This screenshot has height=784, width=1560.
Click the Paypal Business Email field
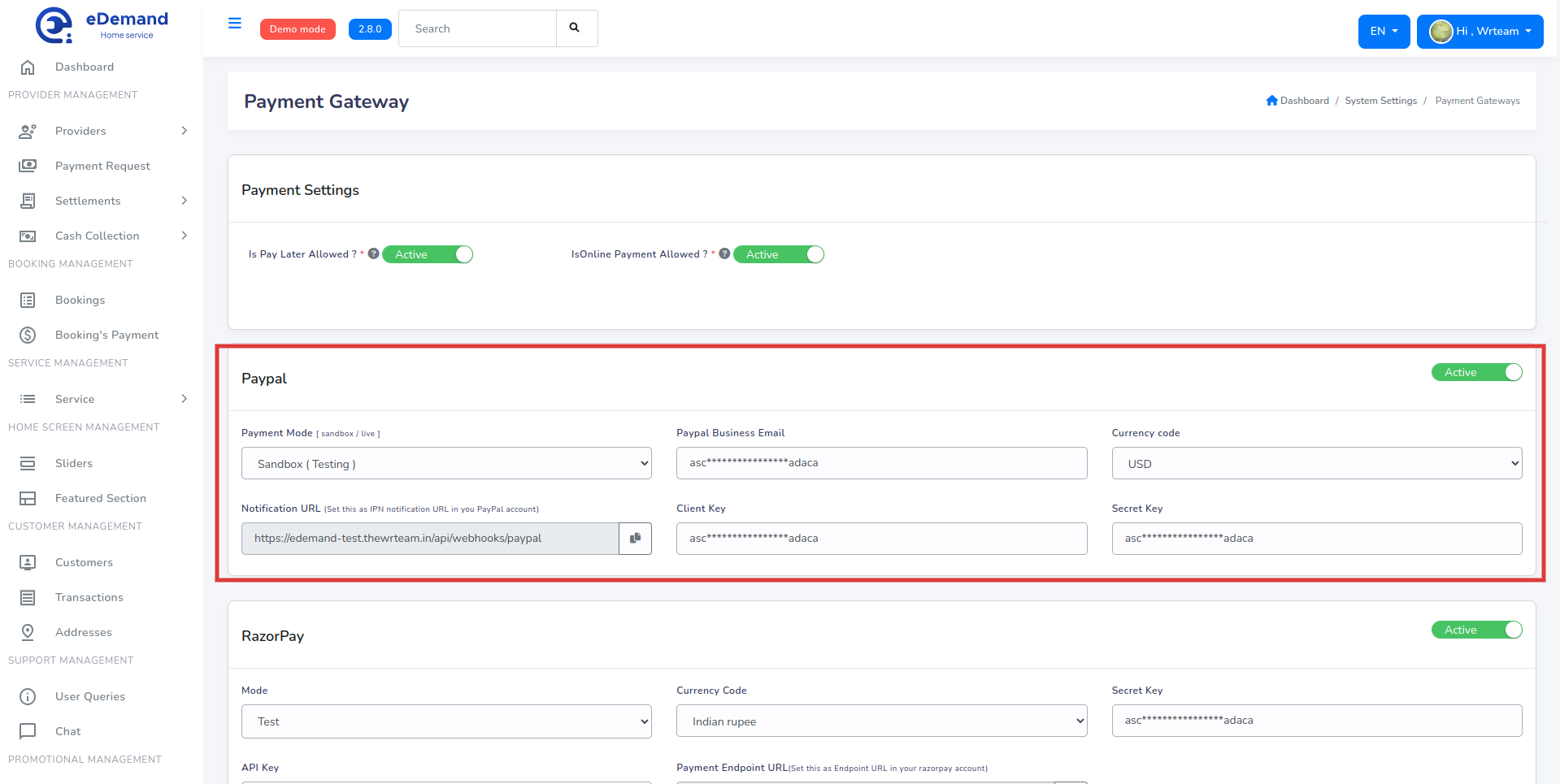(x=881, y=463)
